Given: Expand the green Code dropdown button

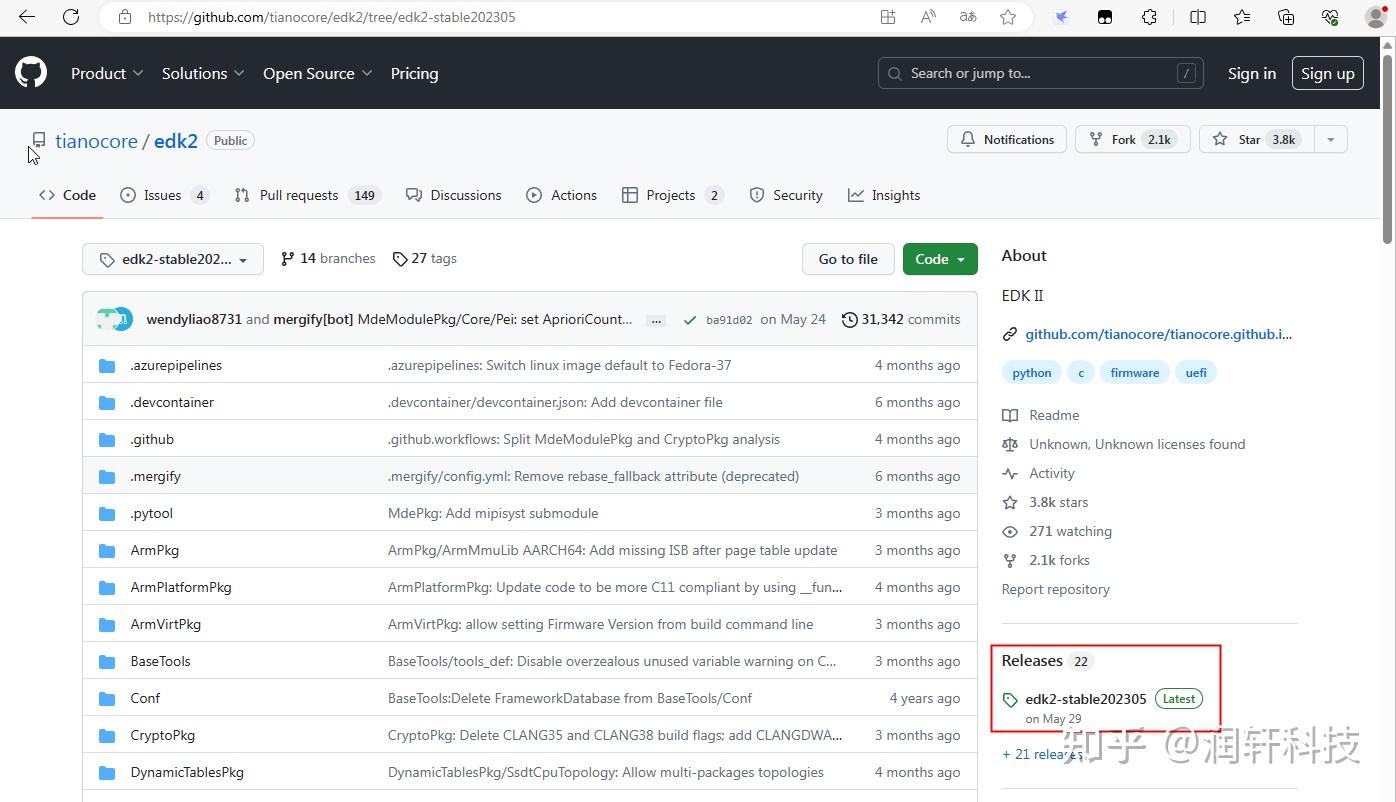Looking at the screenshot, I should [x=940, y=259].
